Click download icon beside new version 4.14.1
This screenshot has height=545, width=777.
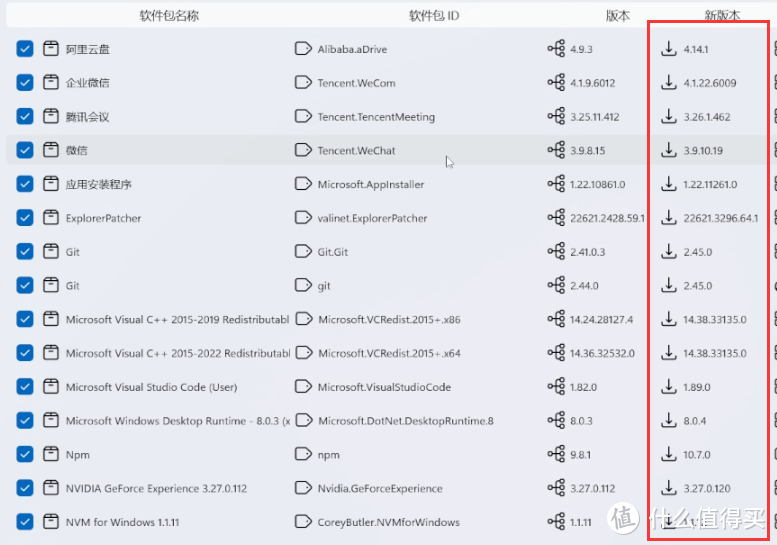point(669,49)
